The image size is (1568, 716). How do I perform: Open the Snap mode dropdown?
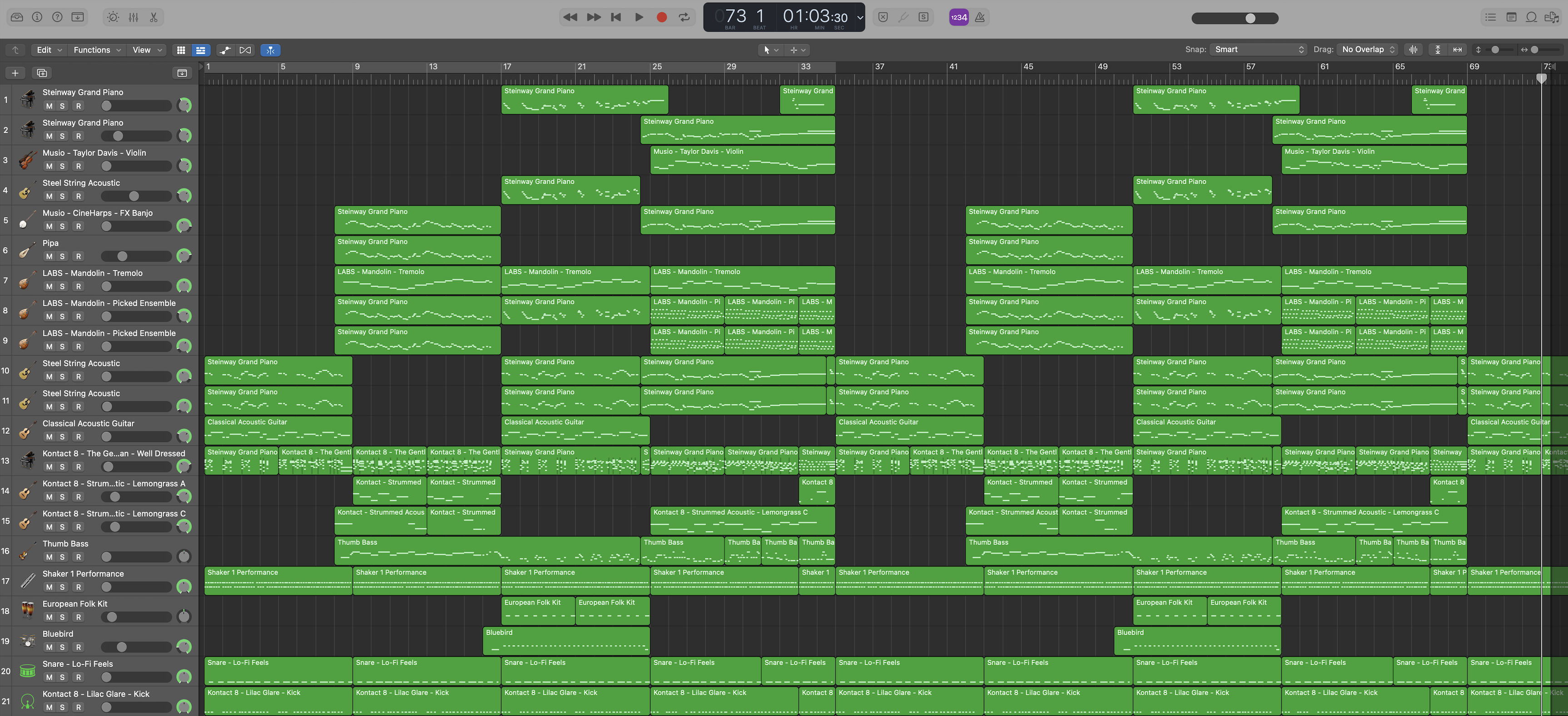click(1258, 50)
